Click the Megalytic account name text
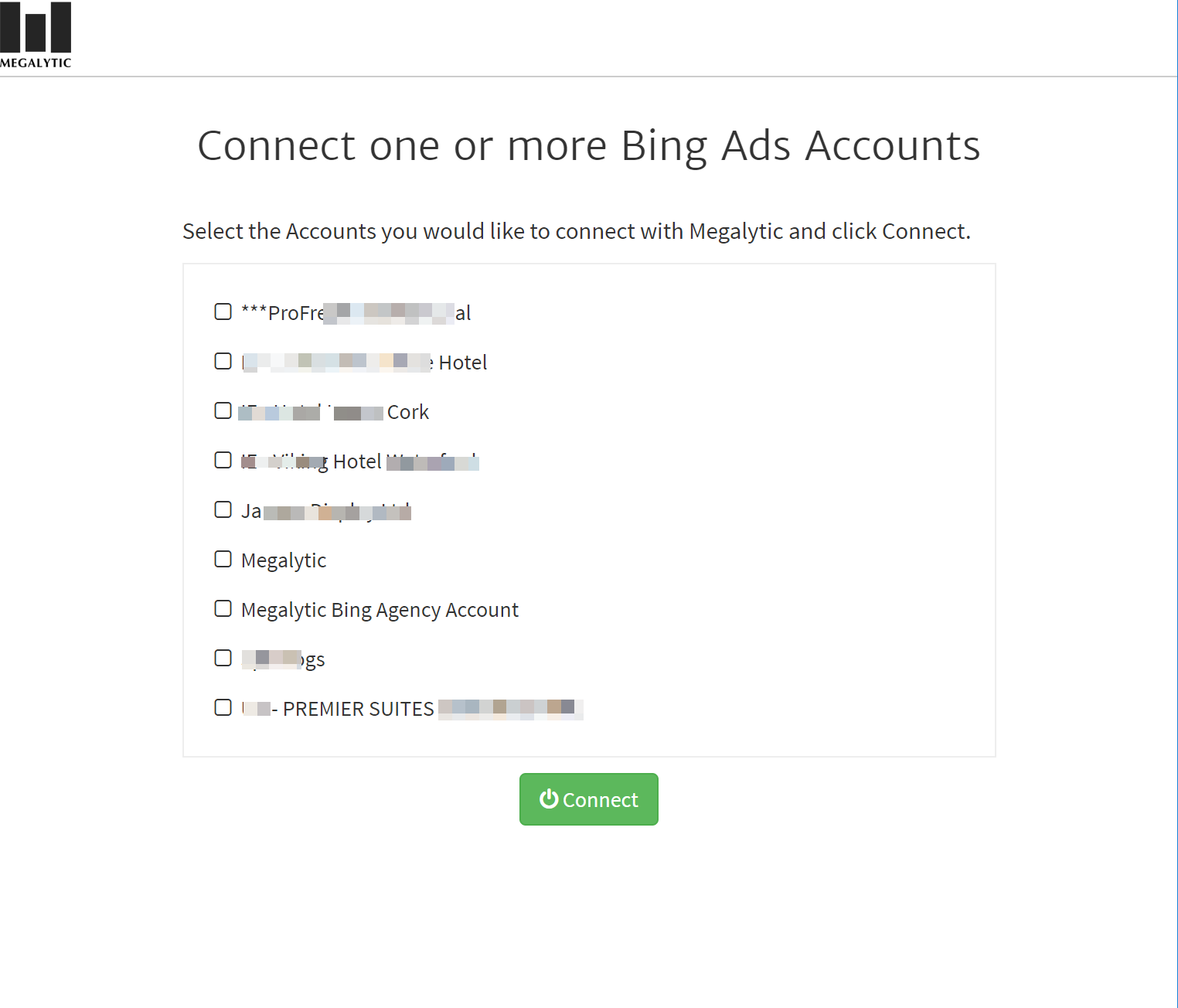Viewport: 1178px width, 1008px height. [x=284, y=560]
